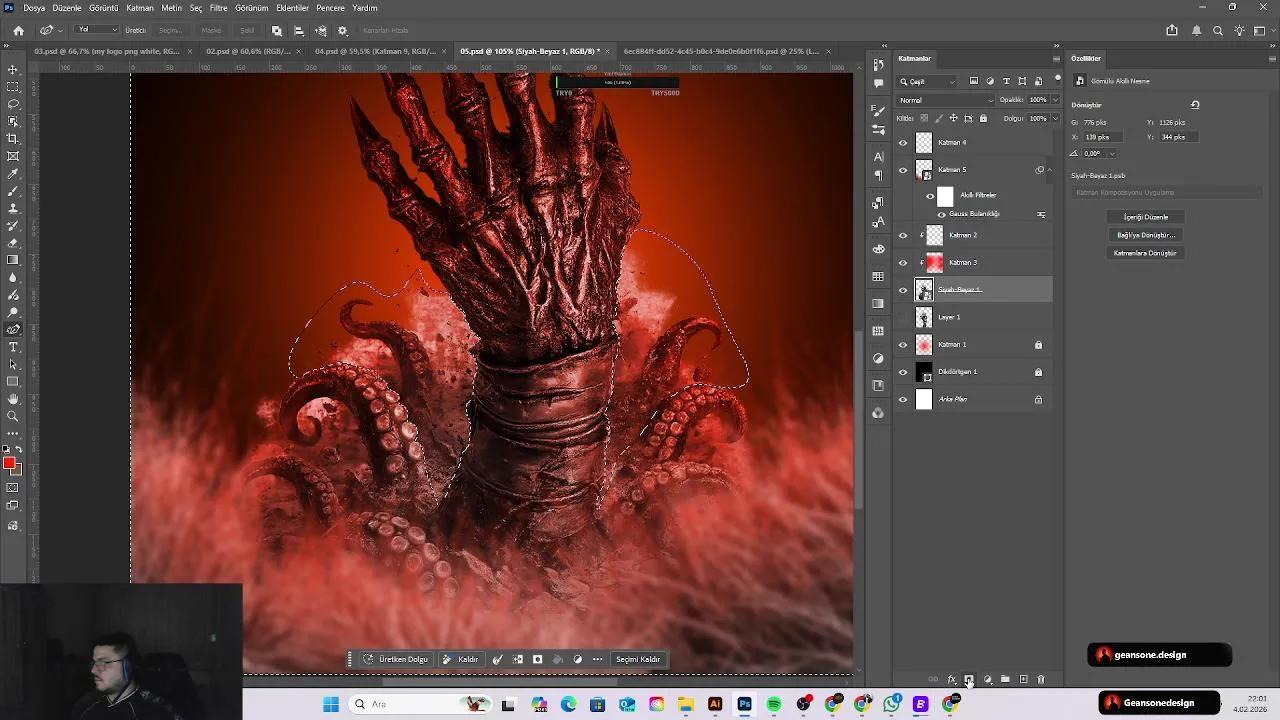The height and width of the screenshot is (720, 1280).
Task: Select the Brush tool
Action: (13, 191)
